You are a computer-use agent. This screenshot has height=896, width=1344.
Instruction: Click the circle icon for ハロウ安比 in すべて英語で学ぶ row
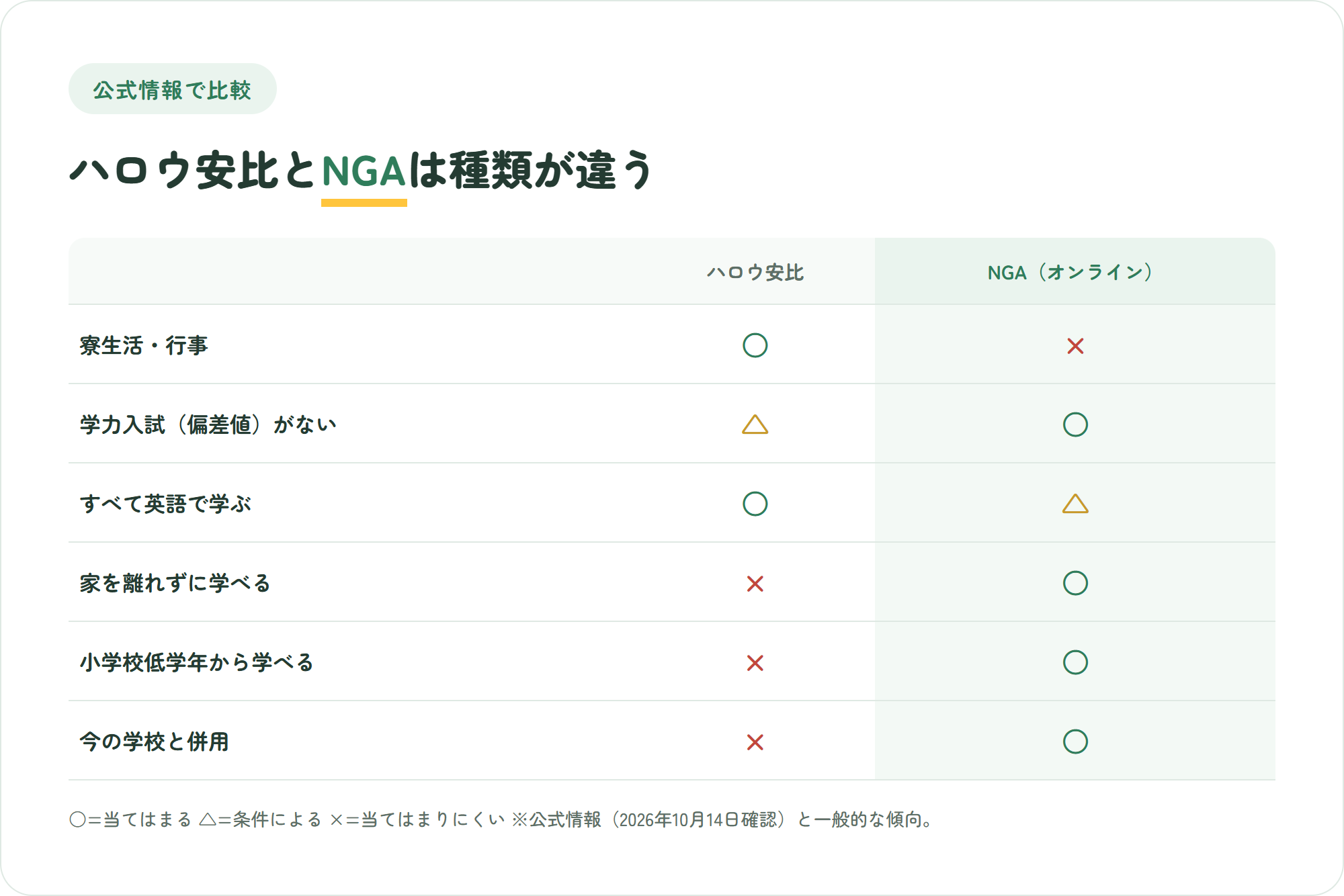[x=755, y=504]
